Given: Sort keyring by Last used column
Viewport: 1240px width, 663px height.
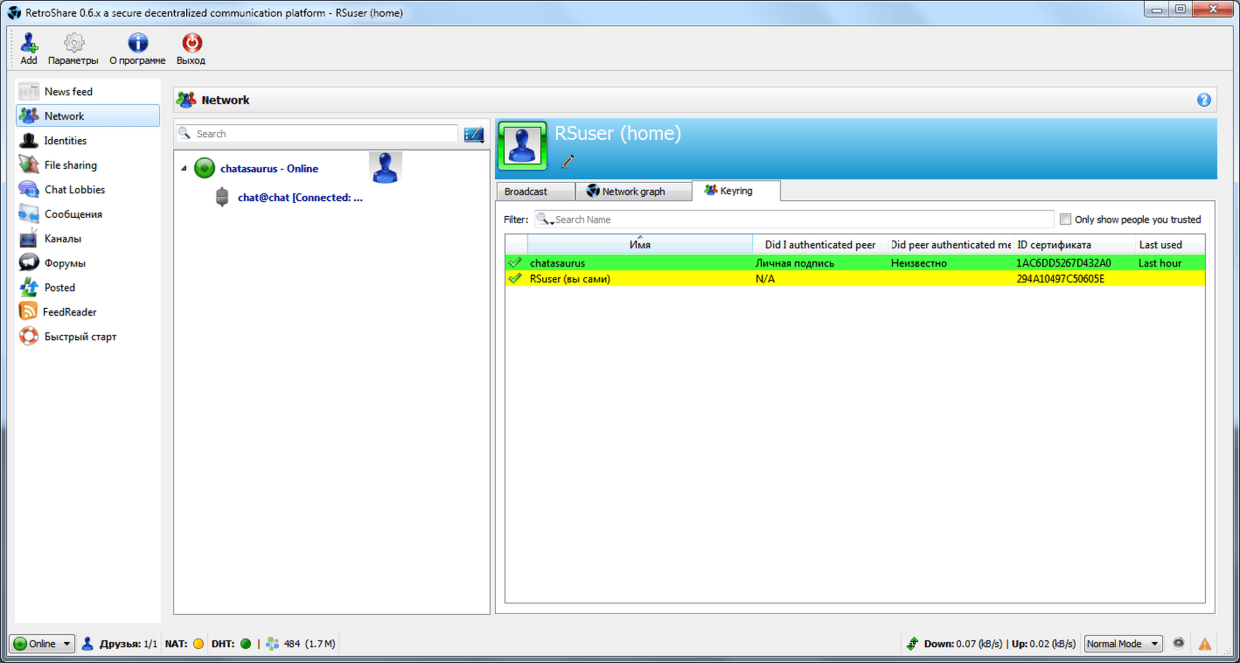Looking at the screenshot, I should pos(1160,245).
